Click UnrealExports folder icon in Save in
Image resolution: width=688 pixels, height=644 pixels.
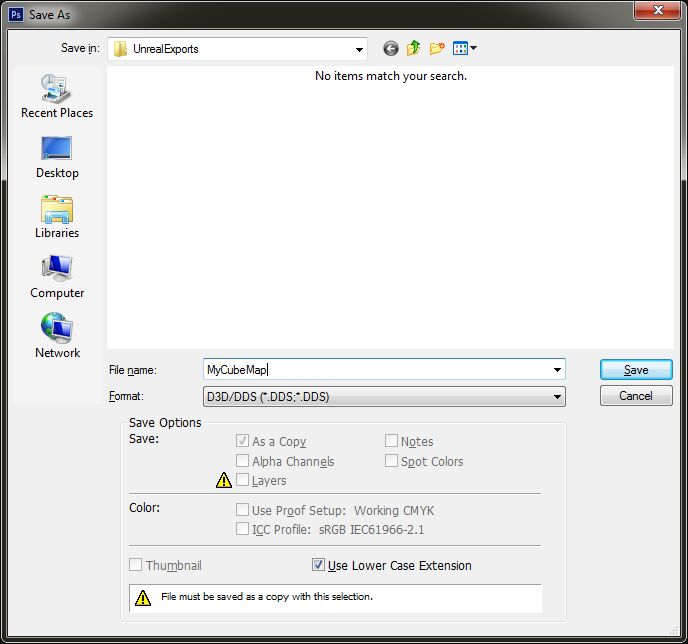tap(120, 49)
